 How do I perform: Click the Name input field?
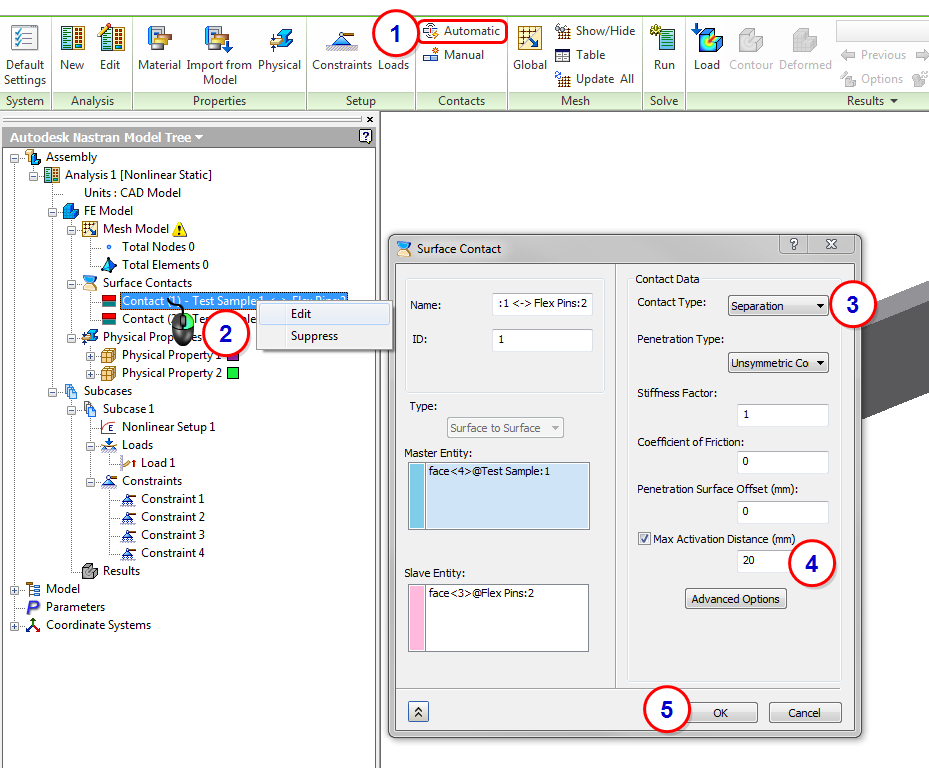542,303
